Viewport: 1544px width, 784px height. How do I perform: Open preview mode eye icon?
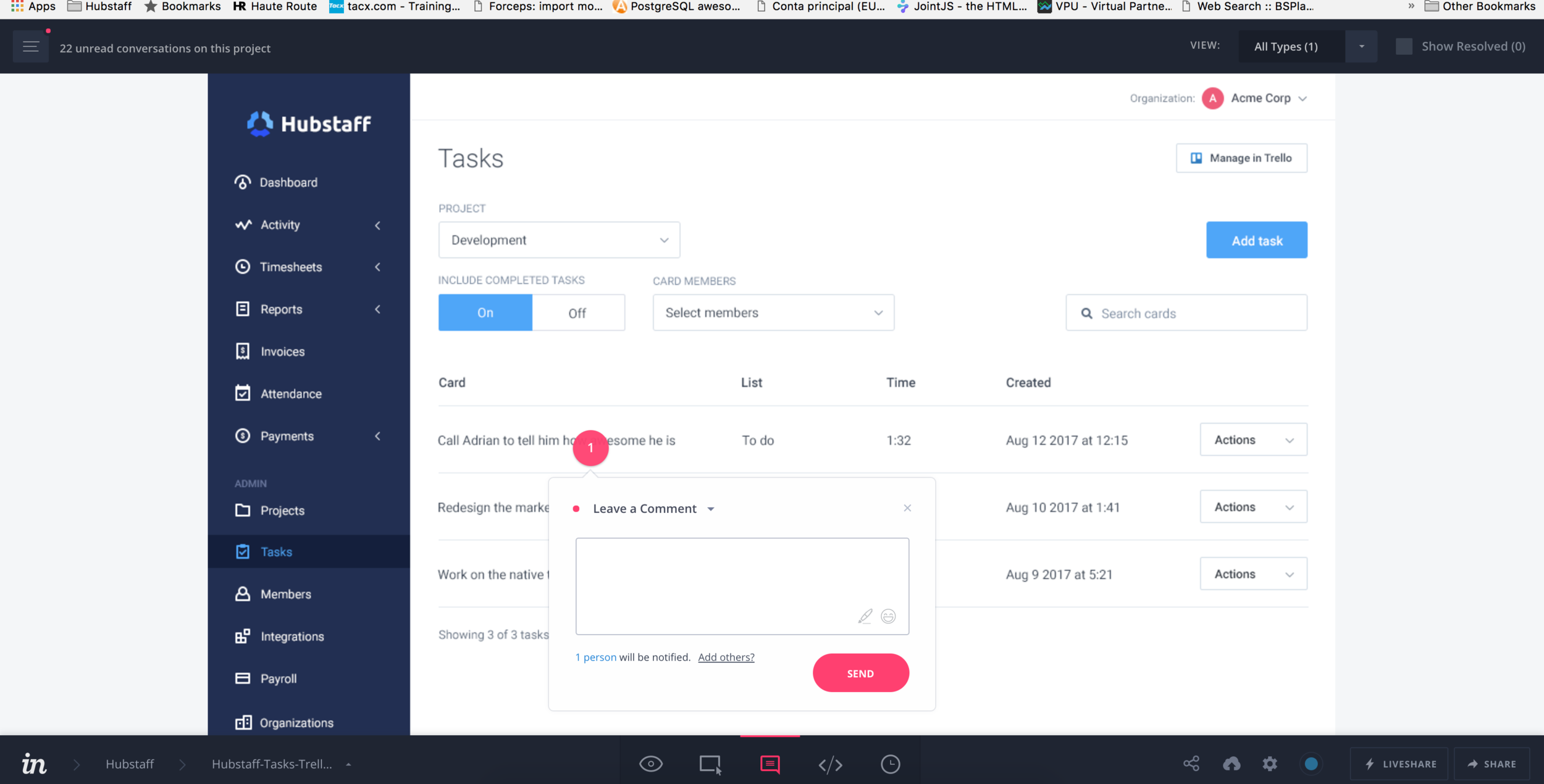650,764
